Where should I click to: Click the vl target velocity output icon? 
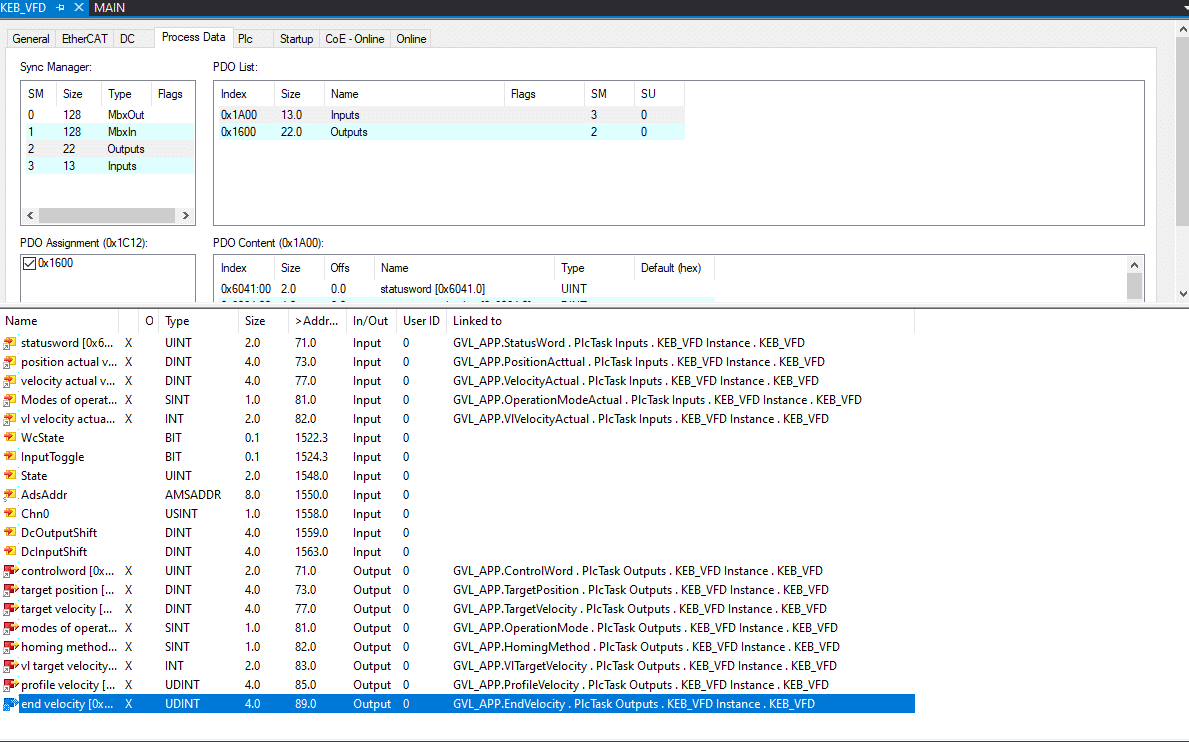tap(11, 665)
